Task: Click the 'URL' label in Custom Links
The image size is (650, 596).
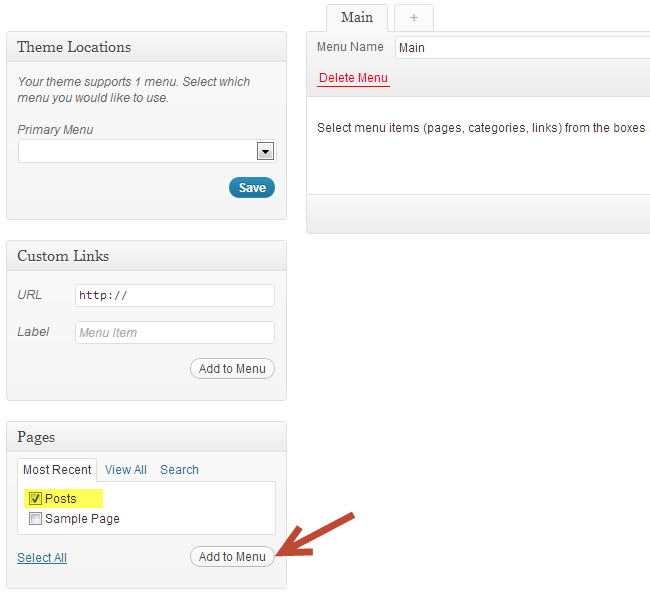Action: [29, 295]
